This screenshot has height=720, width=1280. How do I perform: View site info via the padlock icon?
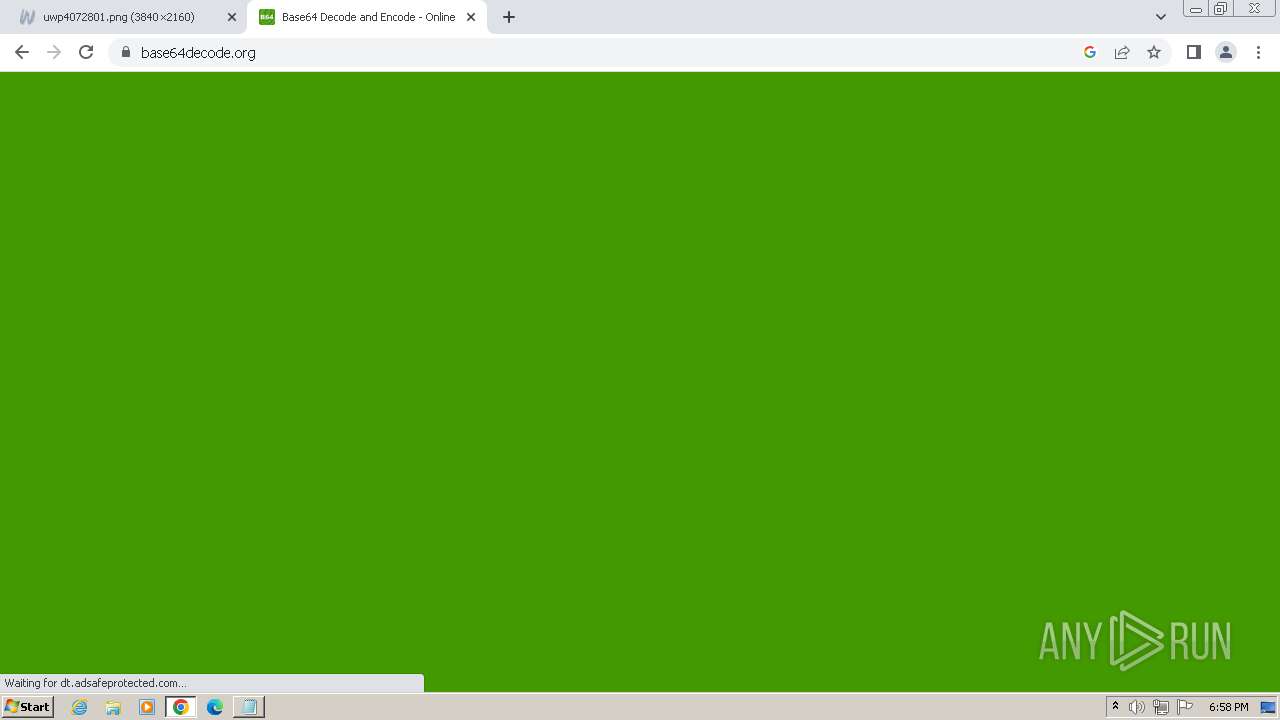pos(125,52)
